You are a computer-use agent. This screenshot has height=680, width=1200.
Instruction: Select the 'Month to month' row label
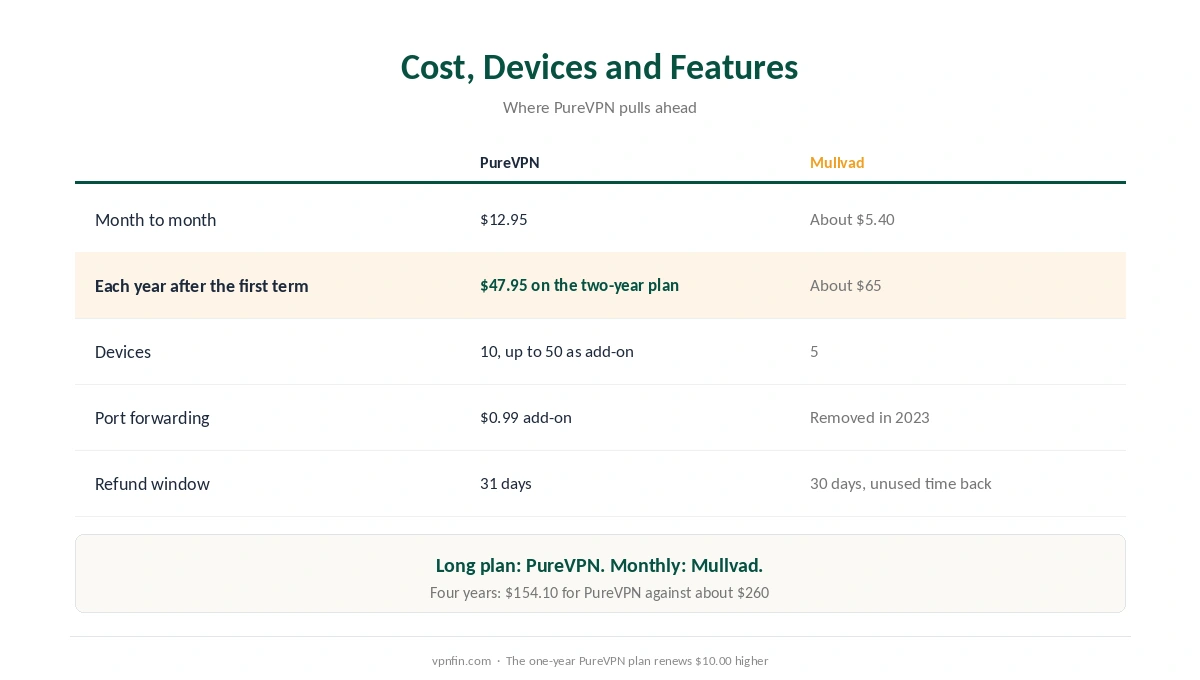tap(155, 220)
